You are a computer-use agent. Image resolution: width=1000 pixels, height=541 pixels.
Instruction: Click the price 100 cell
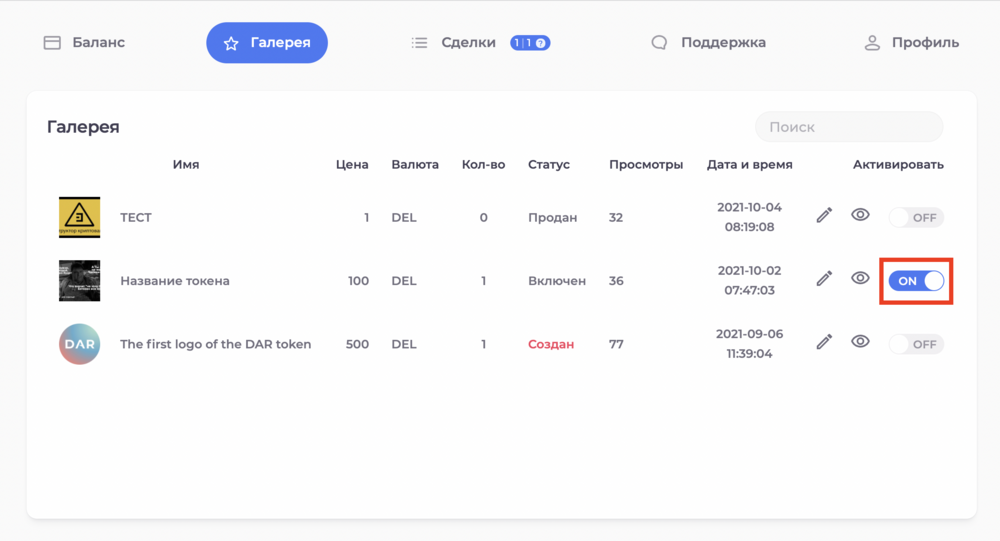tap(358, 281)
